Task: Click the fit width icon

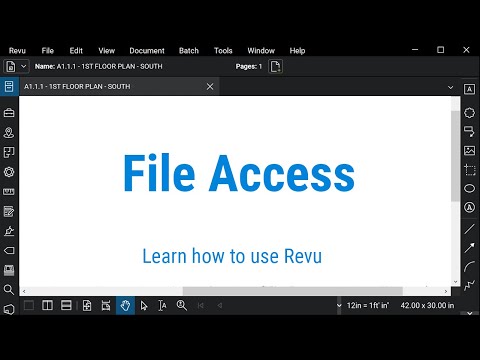Action: point(106,305)
